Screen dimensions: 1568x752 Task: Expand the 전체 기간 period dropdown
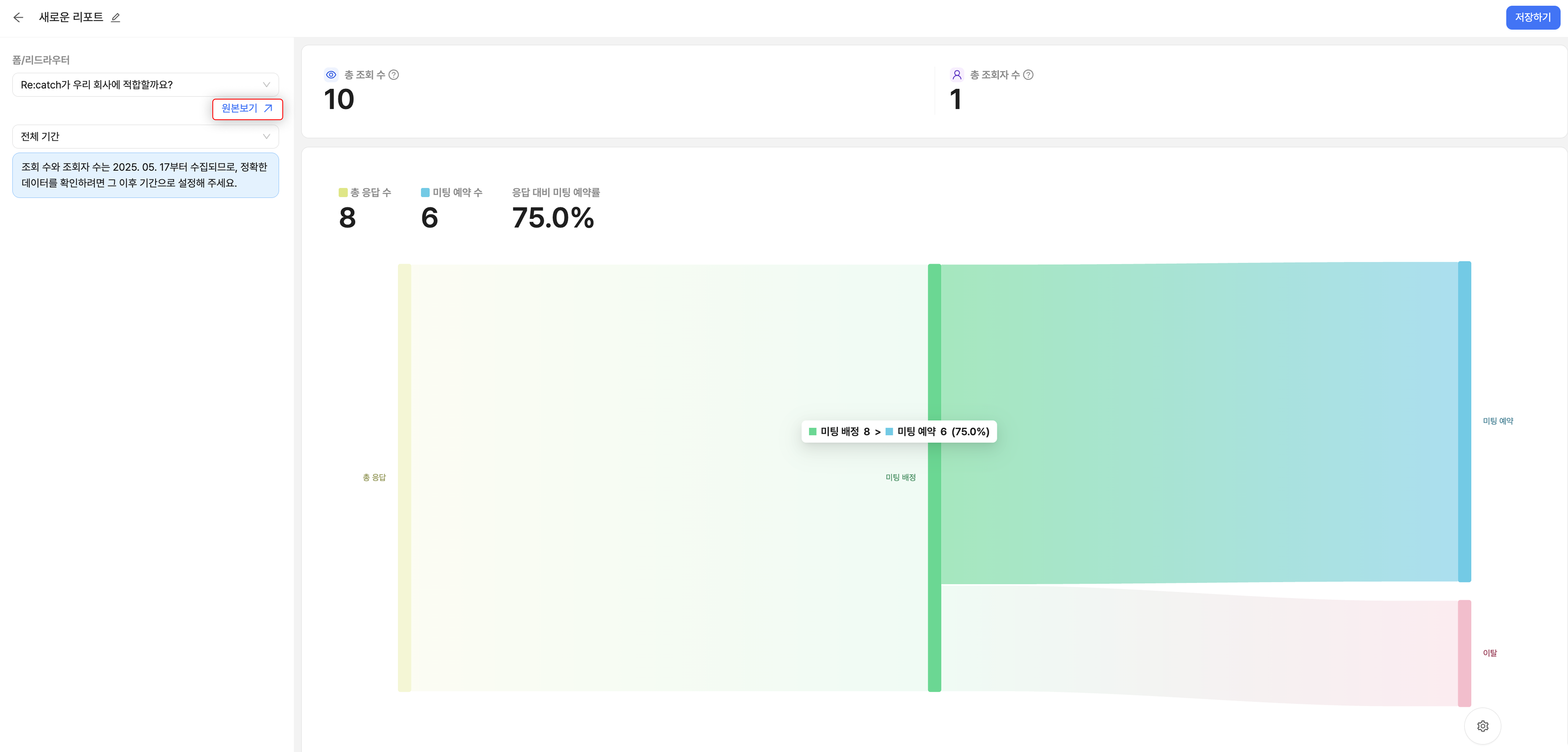(x=145, y=136)
